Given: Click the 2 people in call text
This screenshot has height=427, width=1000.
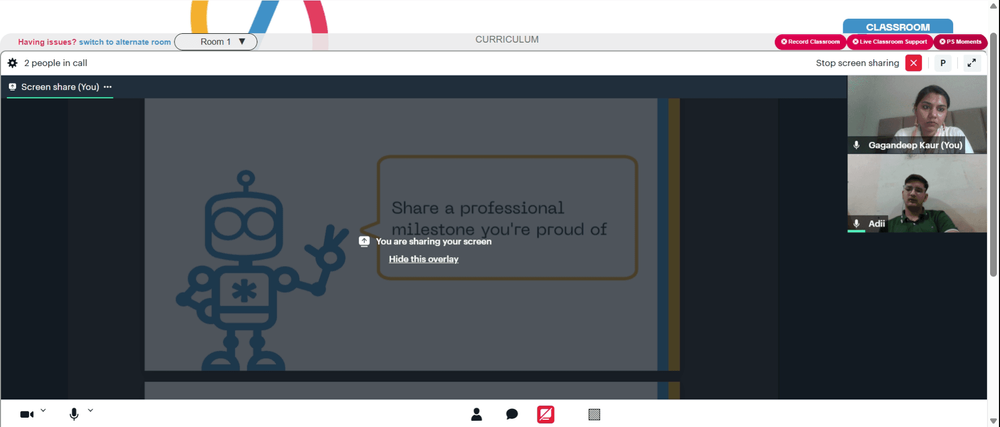Looking at the screenshot, I should 55,63.
